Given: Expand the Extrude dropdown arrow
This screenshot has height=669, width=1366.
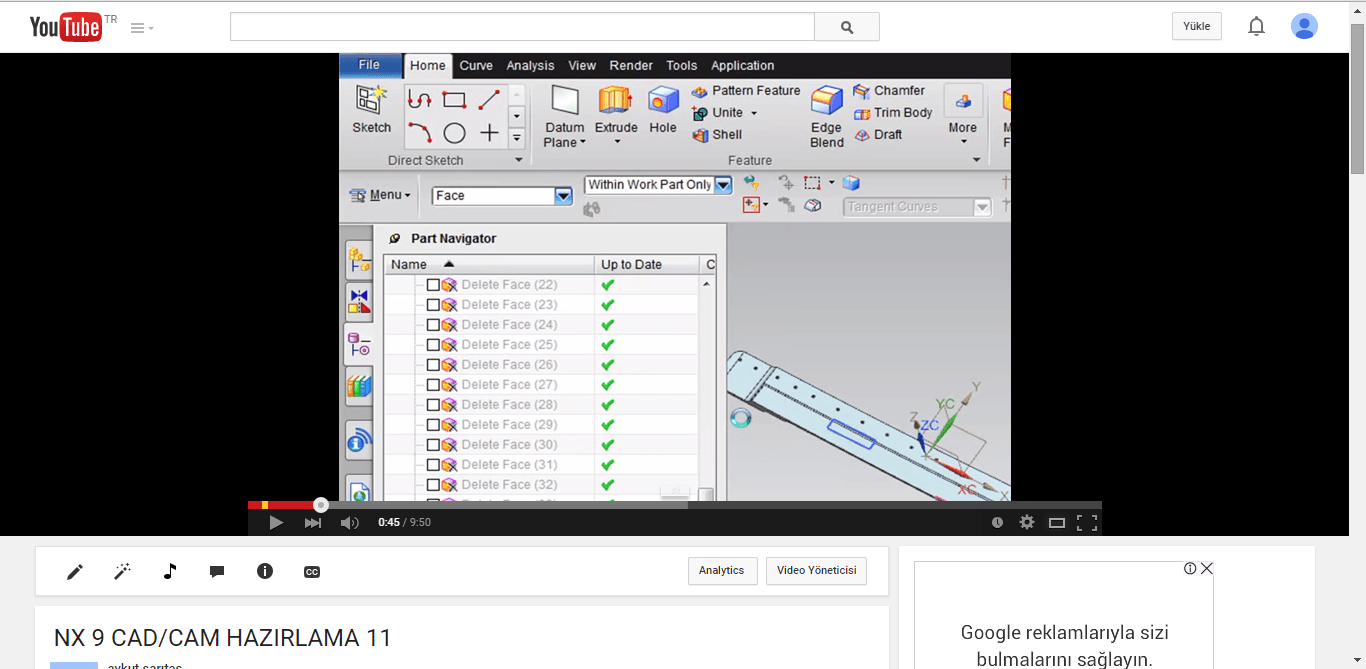Looking at the screenshot, I should pyautogui.click(x=616, y=143).
